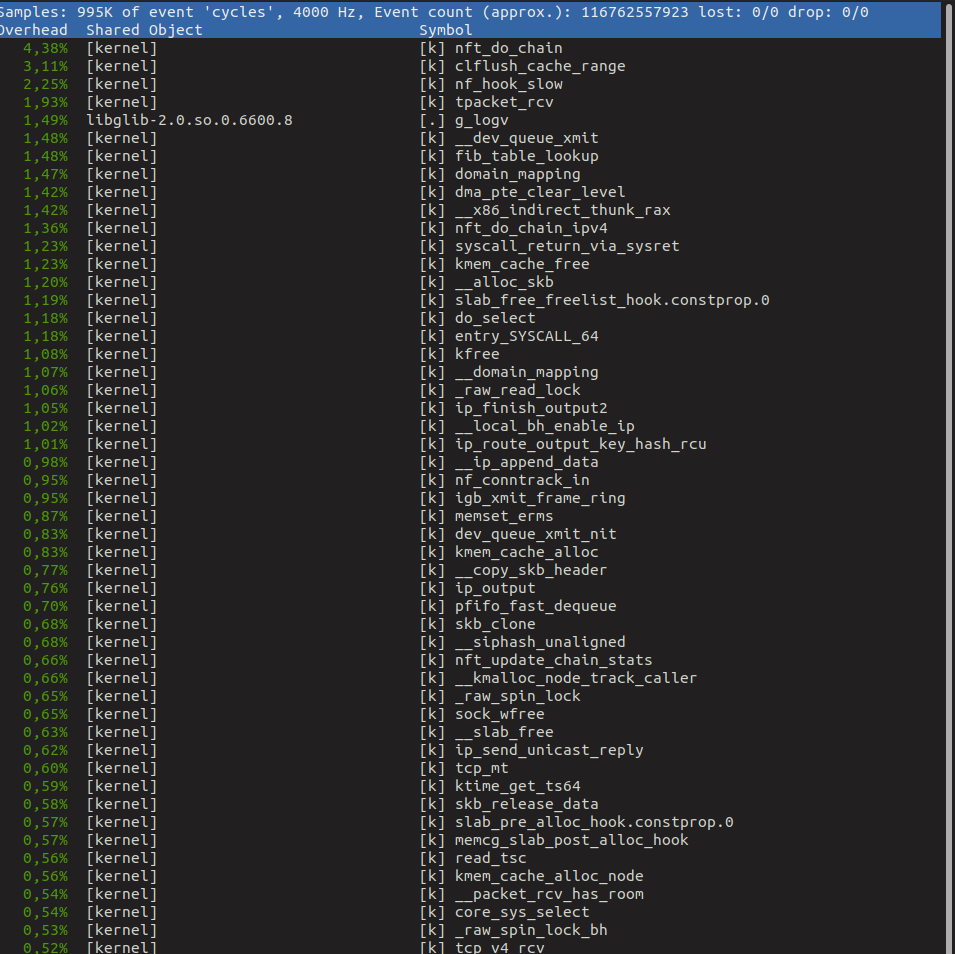The width and height of the screenshot is (955, 954).
Task: Select the memset_erms entry
Action: tap(503, 516)
